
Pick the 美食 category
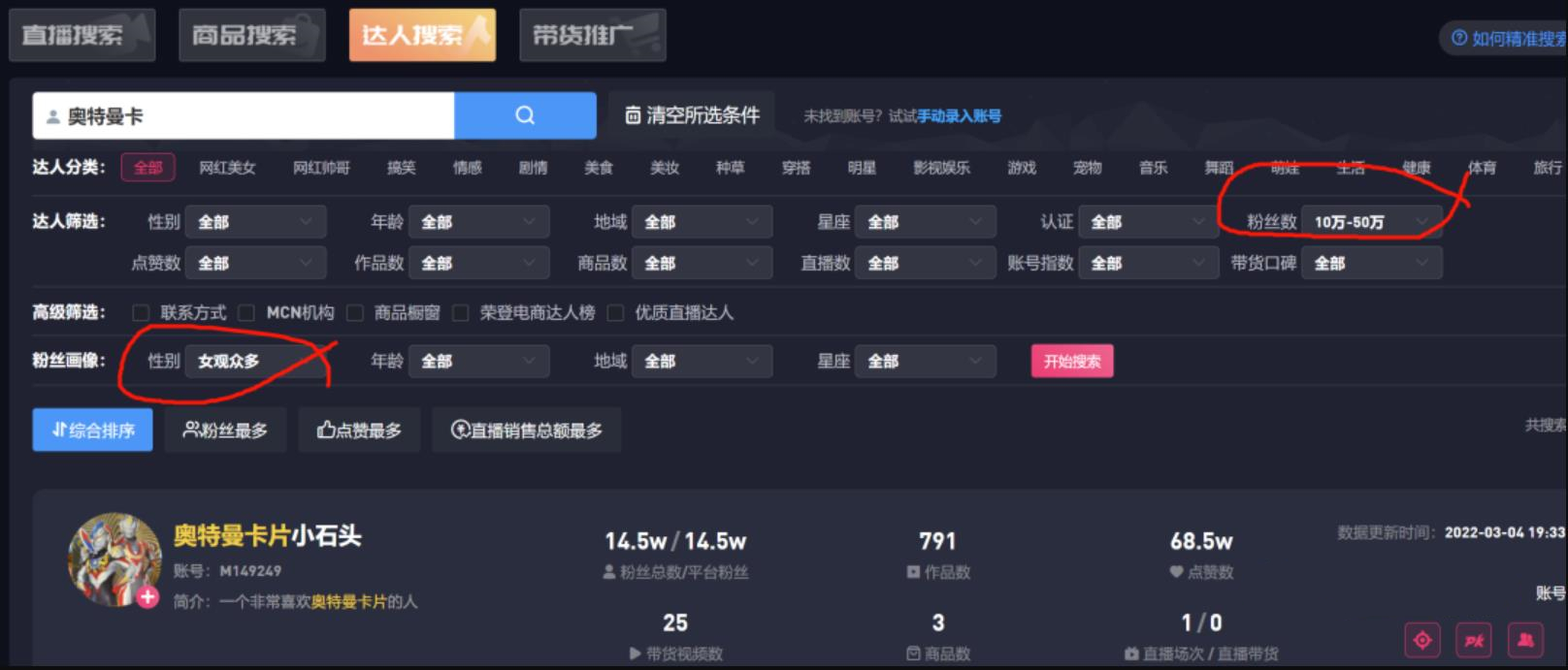click(599, 168)
